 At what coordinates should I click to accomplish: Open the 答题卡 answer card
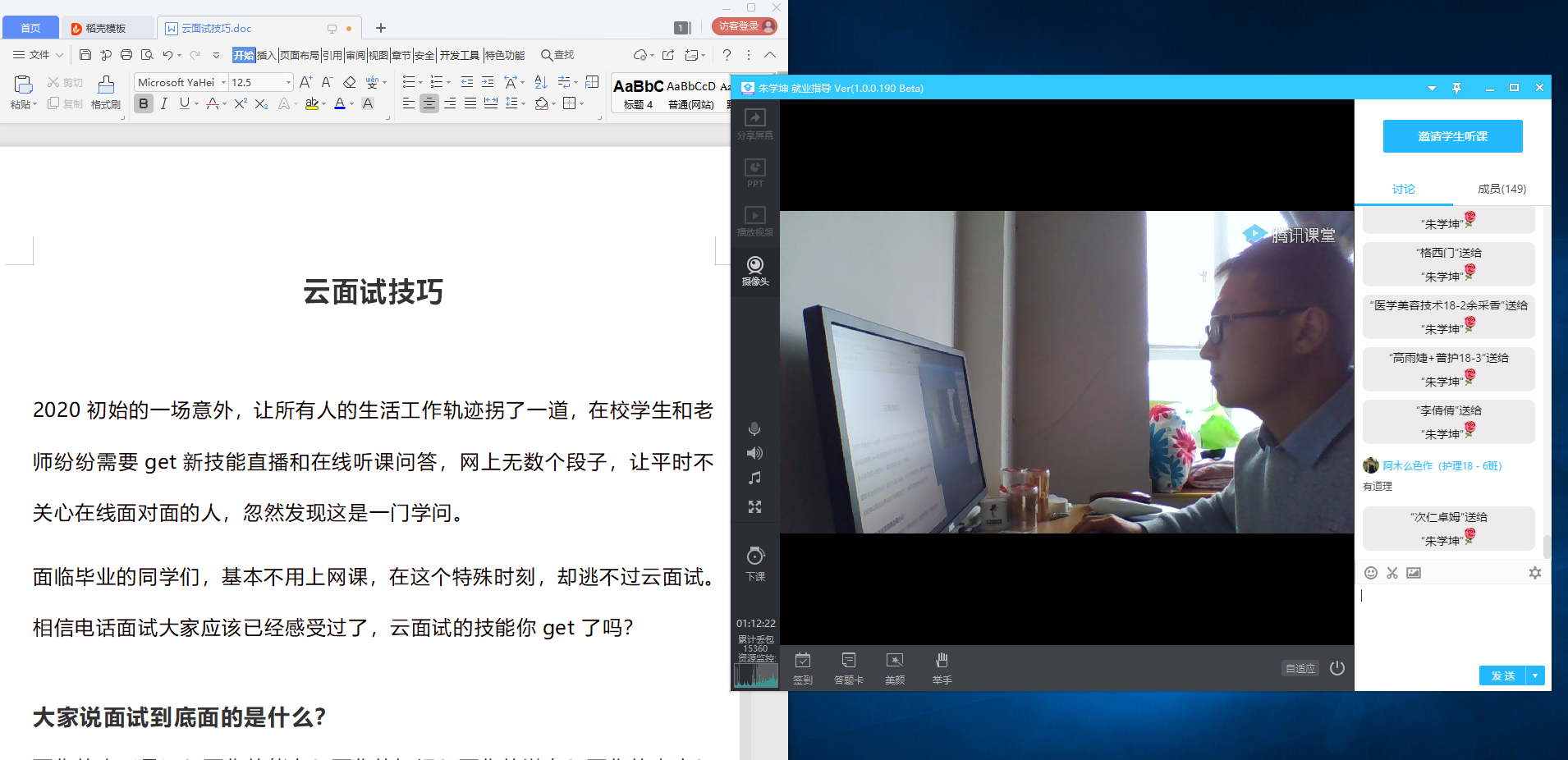click(x=849, y=667)
